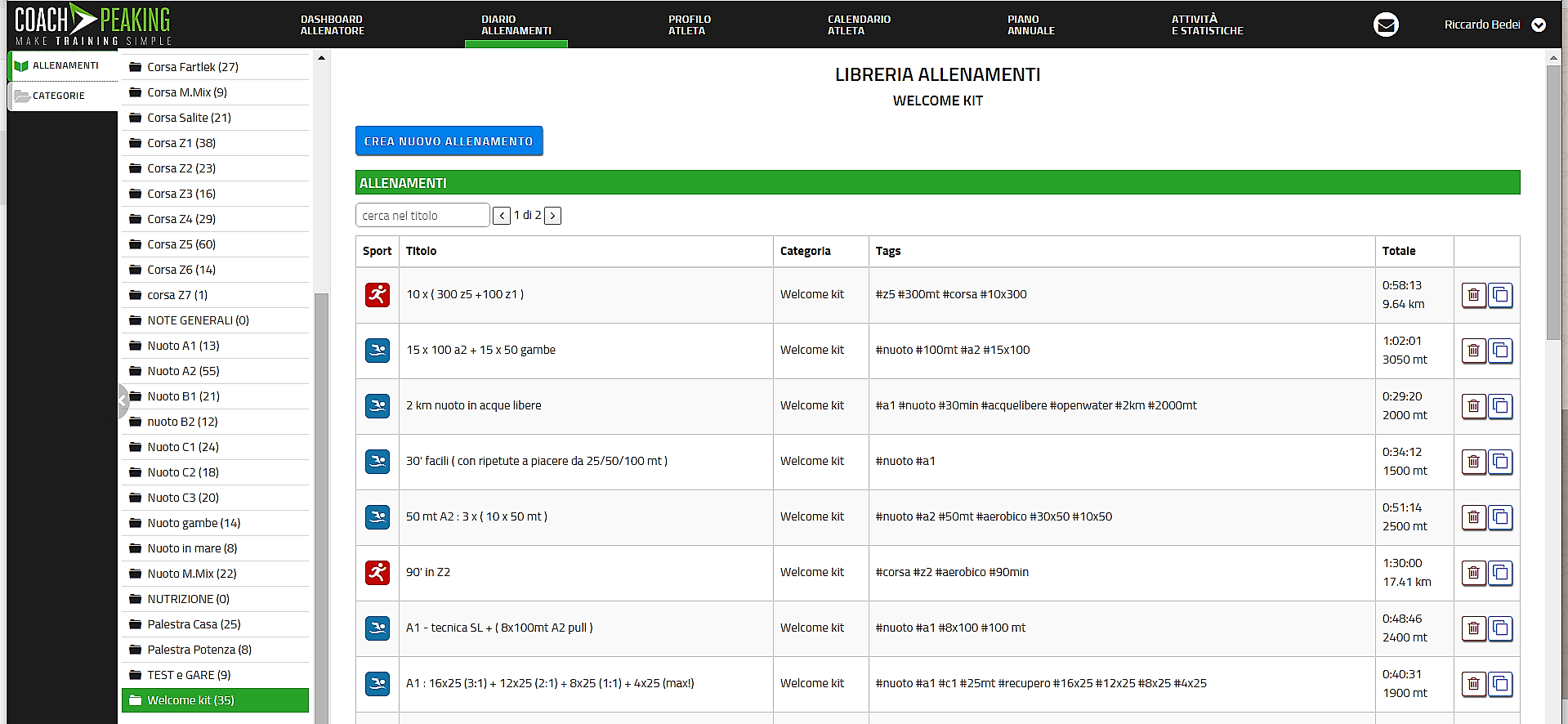This screenshot has height=724, width=1568.
Task: Open Calendario Atleta menu
Action: [x=859, y=25]
